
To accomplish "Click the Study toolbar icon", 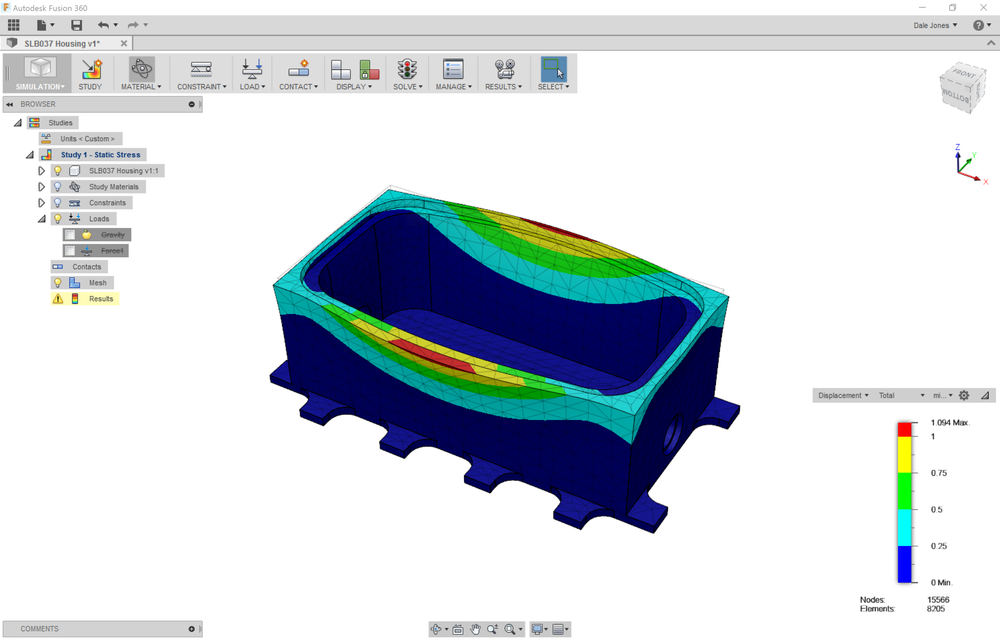I will [91, 69].
